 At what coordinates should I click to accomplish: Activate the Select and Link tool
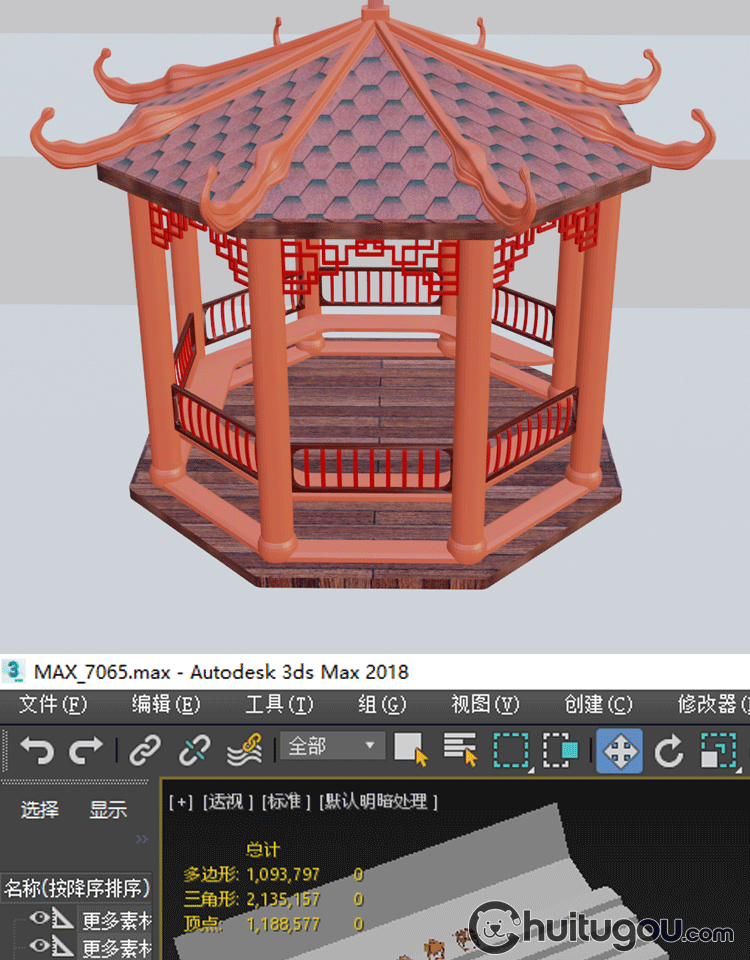click(x=145, y=750)
